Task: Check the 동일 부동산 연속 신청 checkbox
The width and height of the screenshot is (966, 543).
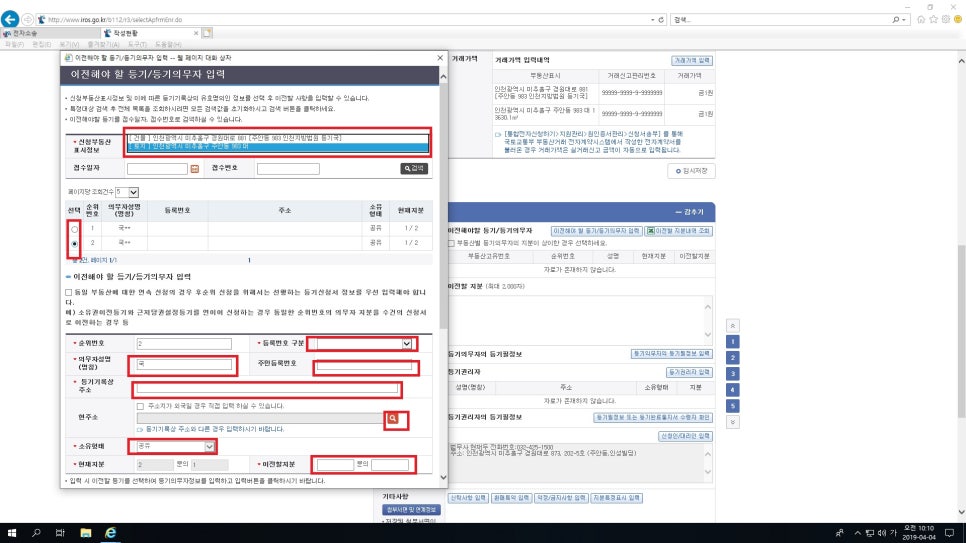Action: point(69,292)
